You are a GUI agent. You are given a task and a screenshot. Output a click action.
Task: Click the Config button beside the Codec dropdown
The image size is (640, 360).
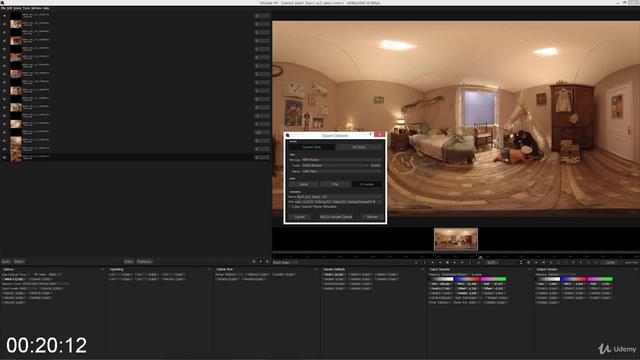[x=376, y=165]
